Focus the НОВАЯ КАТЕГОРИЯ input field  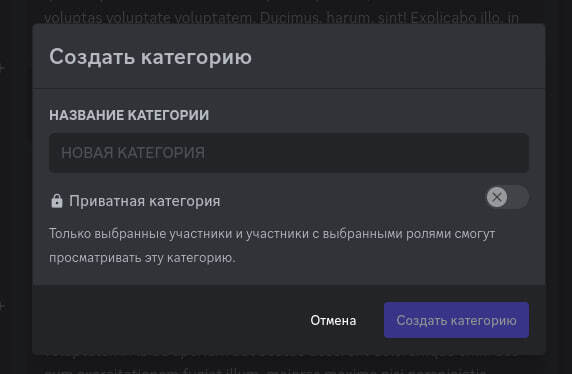(289, 153)
